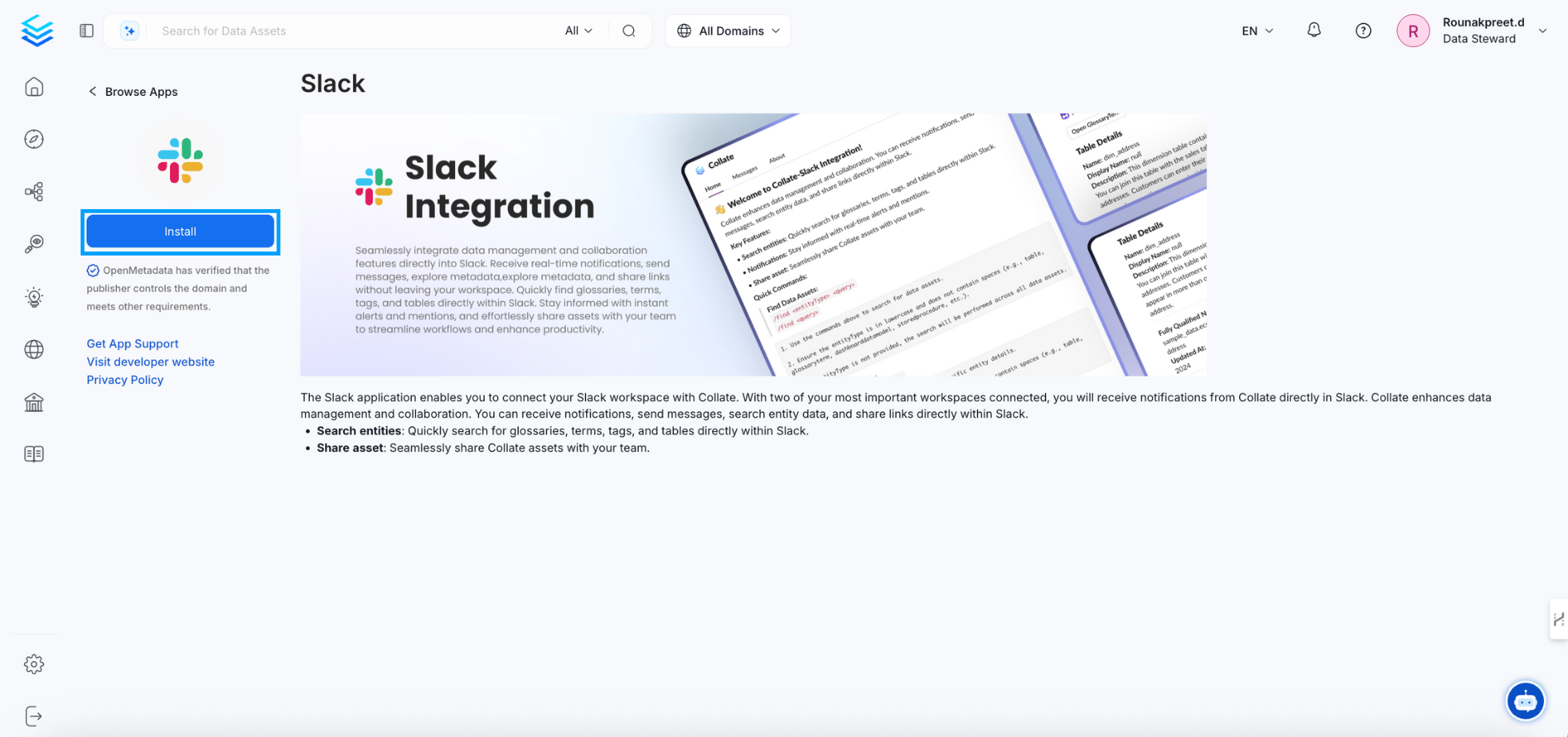Viewport: 1568px width, 737px height.
Task: Open Explore via the compass icon
Action: click(34, 139)
